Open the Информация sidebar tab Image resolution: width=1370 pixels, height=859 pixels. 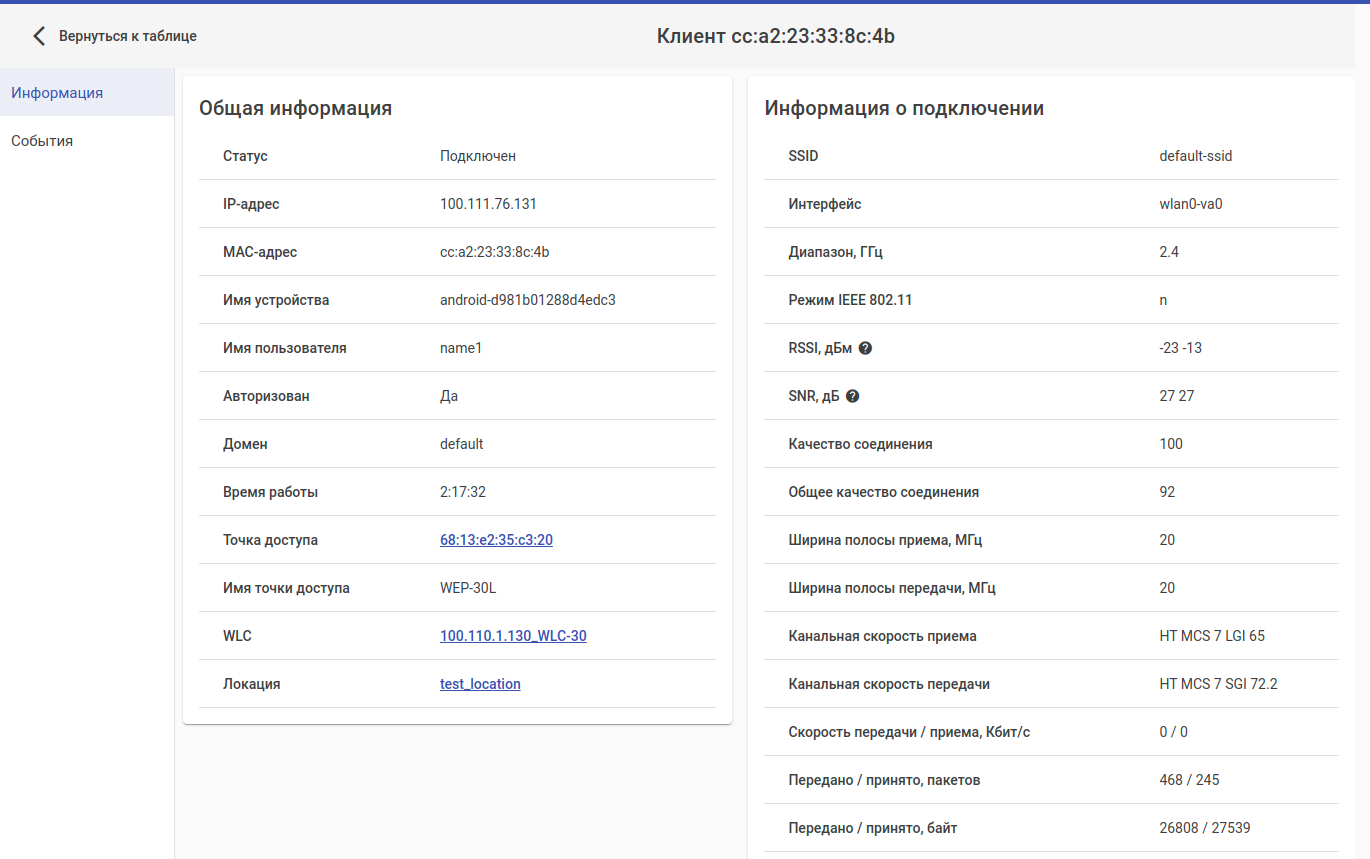click(x=57, y=93)
